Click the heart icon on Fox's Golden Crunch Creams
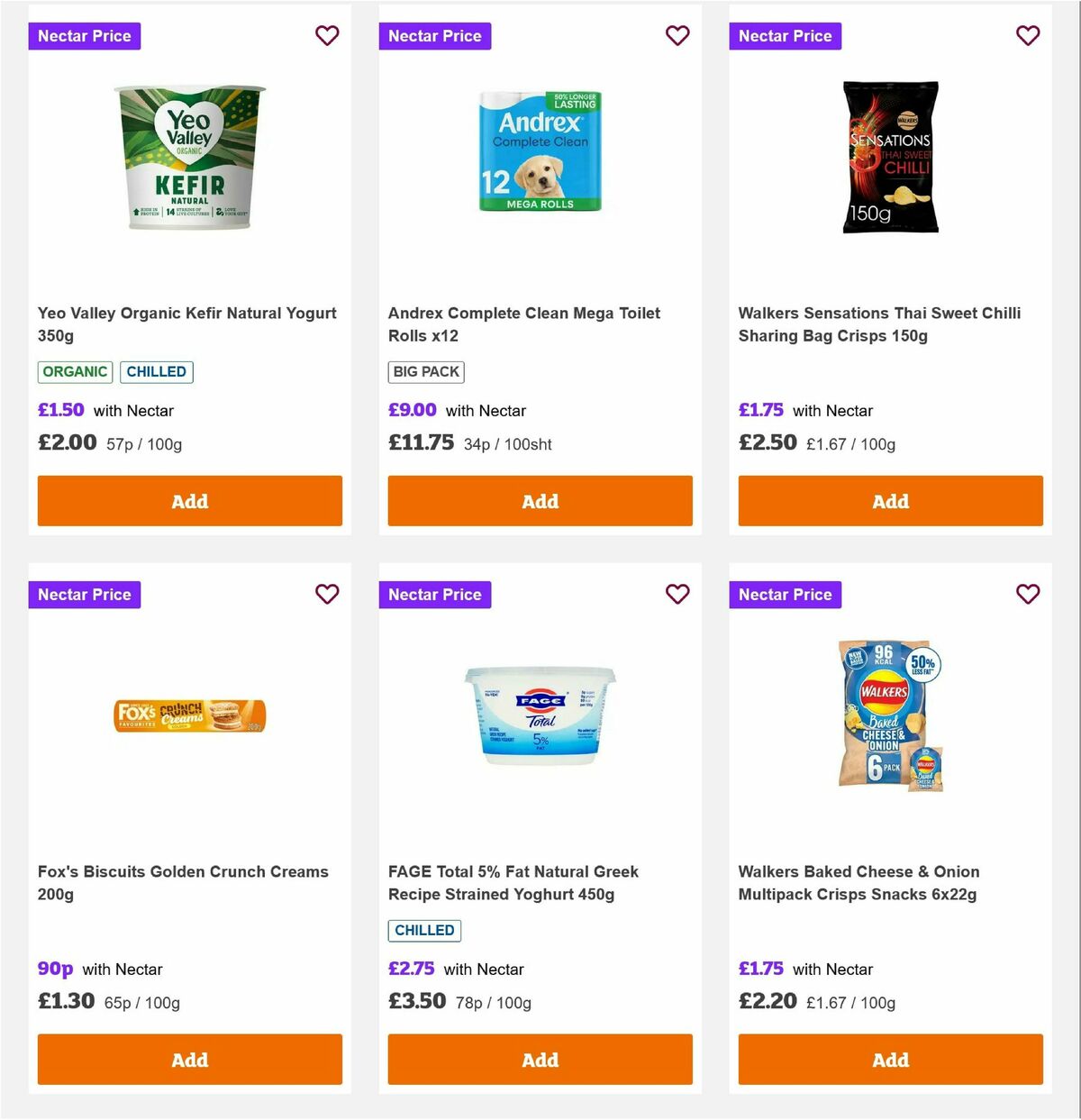This screenshot has height=1120, width=1081. tap(327, 595)
